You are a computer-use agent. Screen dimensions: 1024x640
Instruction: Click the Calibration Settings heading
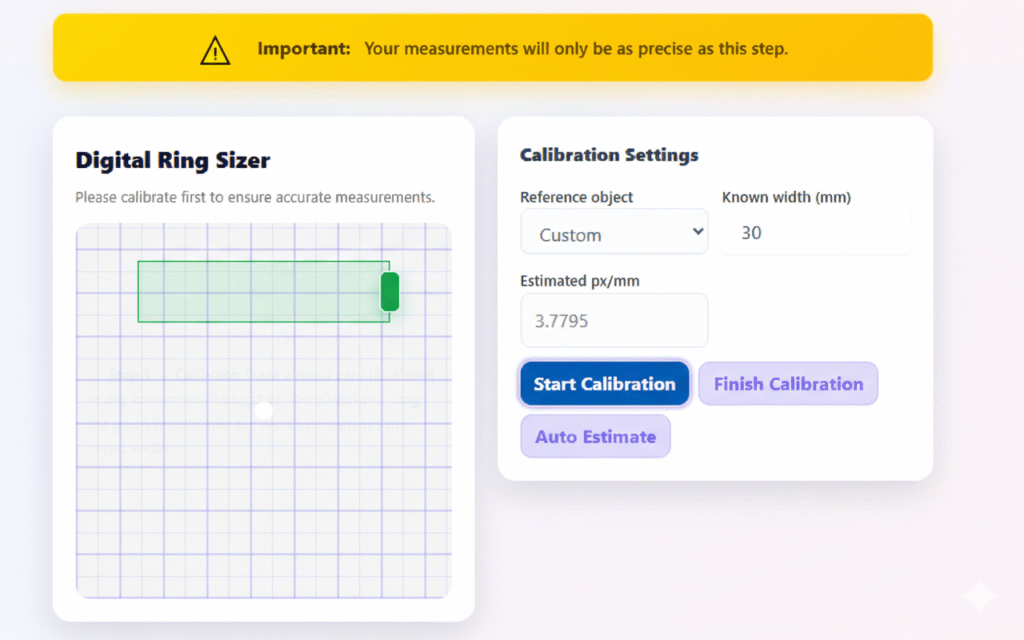(x=609, y=155)
